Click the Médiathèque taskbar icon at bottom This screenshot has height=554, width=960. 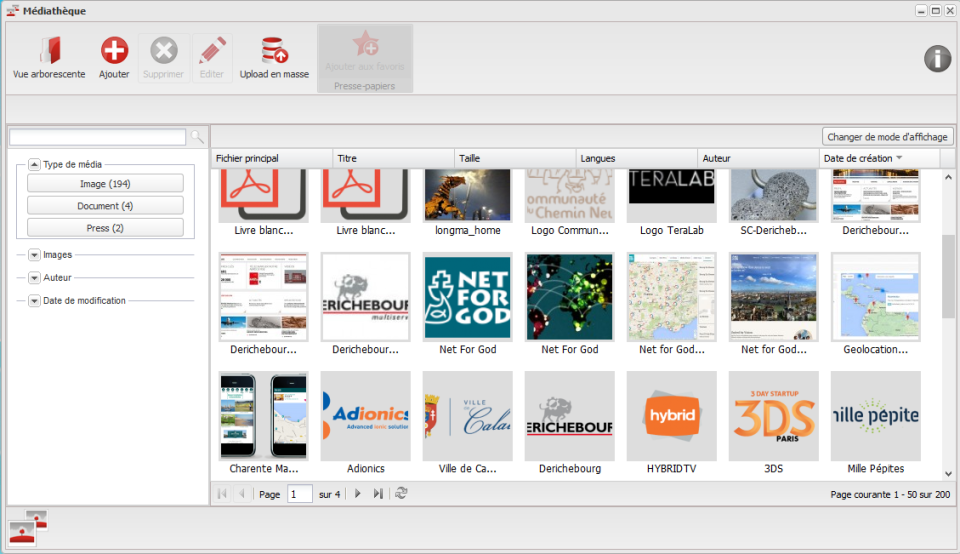point(28,527)
